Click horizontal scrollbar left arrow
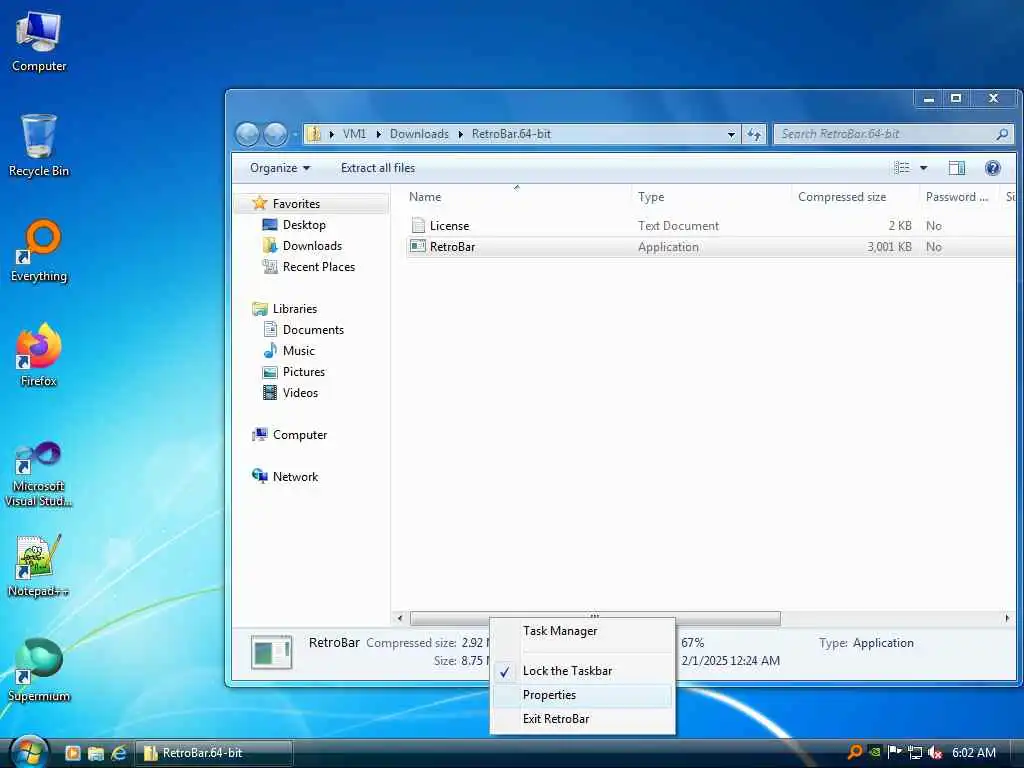The image size is (1024, 768). [x=400, y=618]
